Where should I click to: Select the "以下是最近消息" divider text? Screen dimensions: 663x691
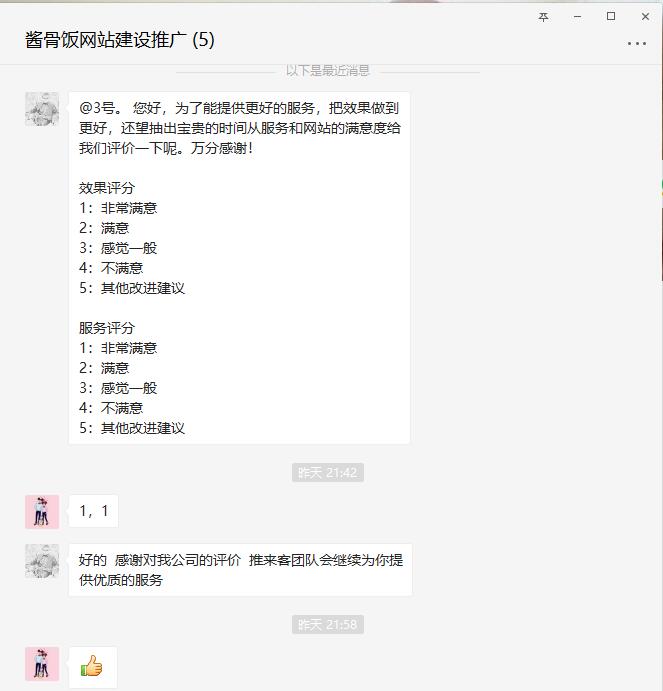[x=328, y=71]
